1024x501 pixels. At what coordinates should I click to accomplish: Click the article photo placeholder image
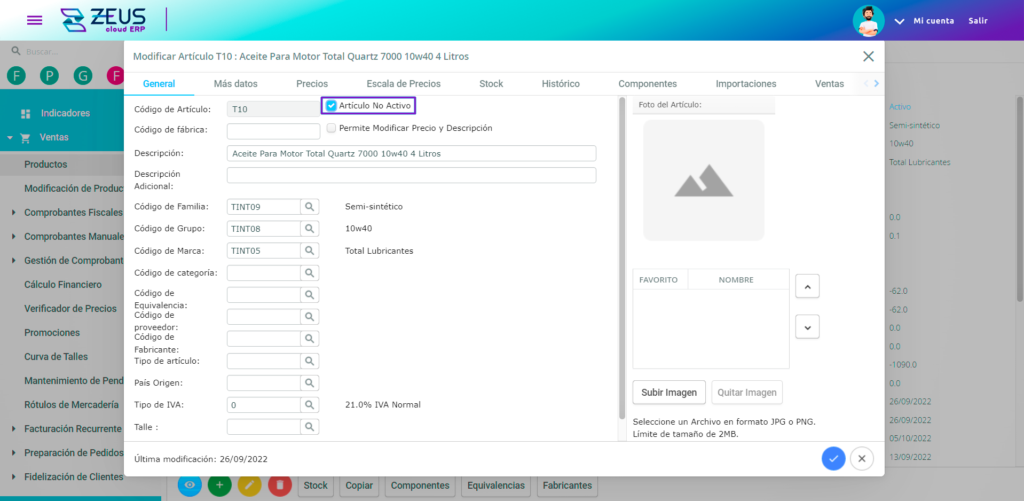(703, 180)
